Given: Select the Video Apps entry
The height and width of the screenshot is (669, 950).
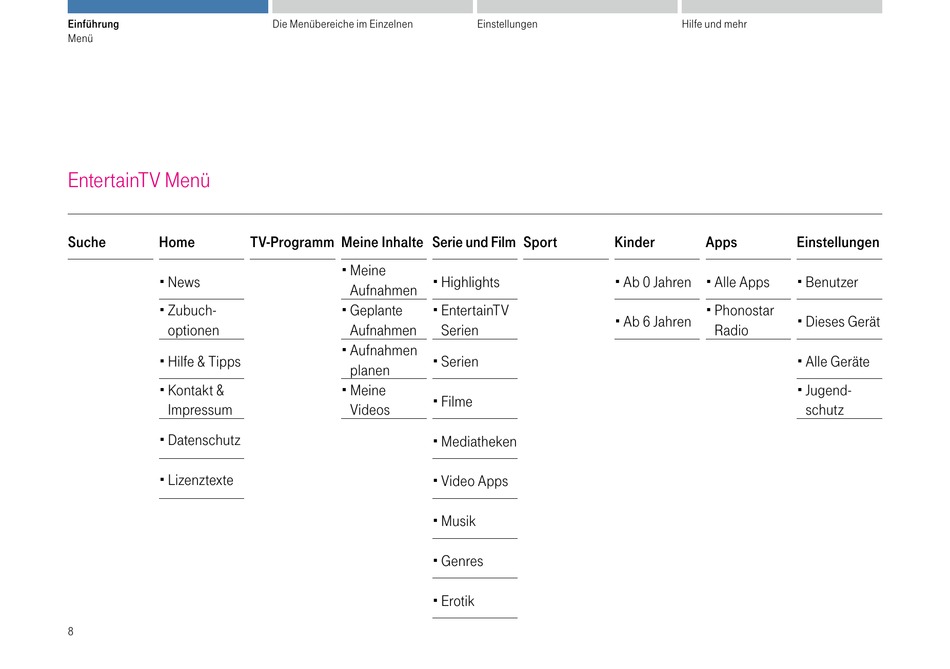Looking at the screenshot, I should 474,482.
